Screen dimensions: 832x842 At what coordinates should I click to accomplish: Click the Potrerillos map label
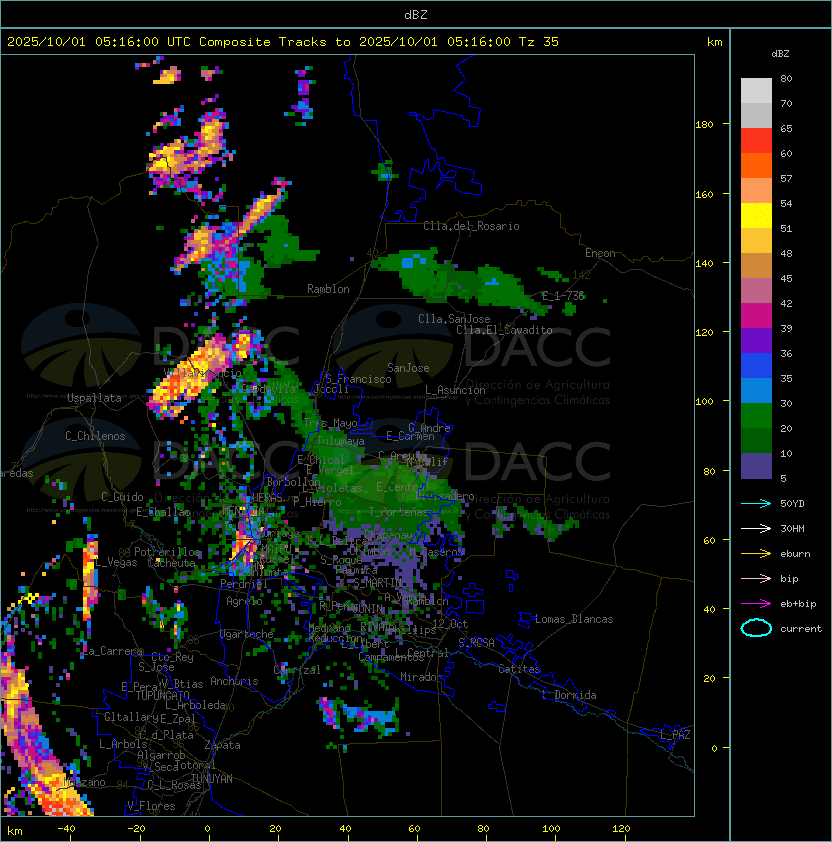click(x=167, y=552)
